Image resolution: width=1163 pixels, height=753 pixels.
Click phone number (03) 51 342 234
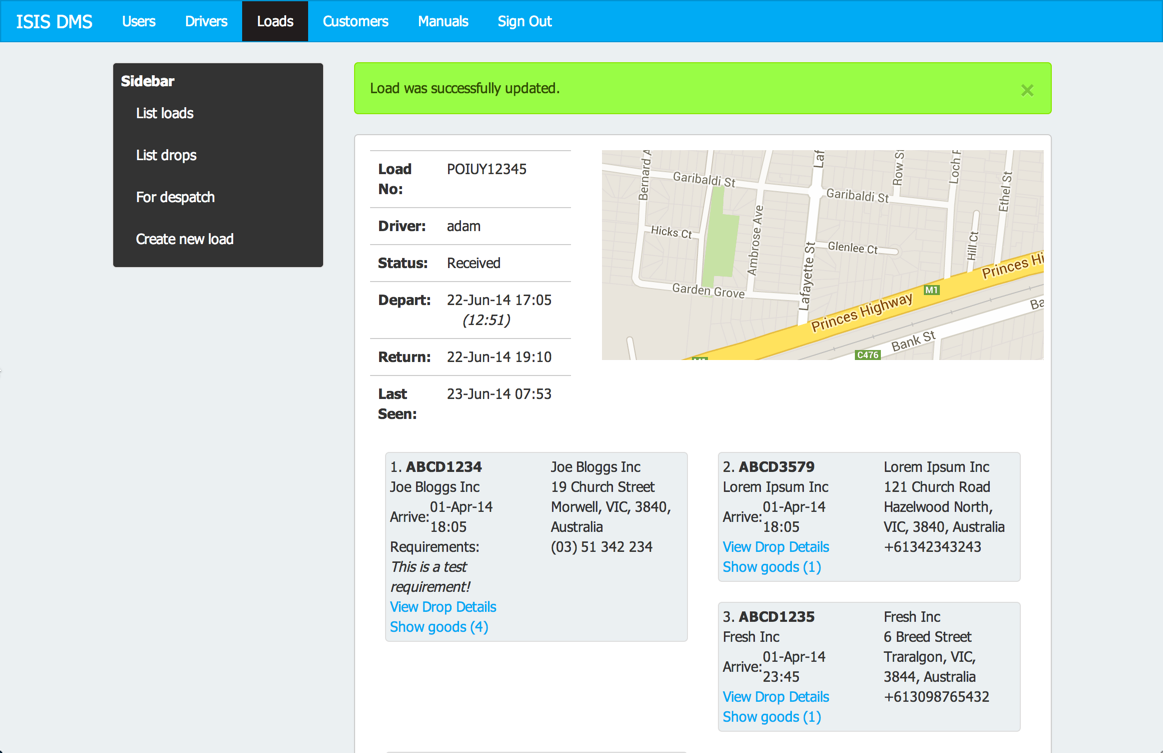pos(602,547)
